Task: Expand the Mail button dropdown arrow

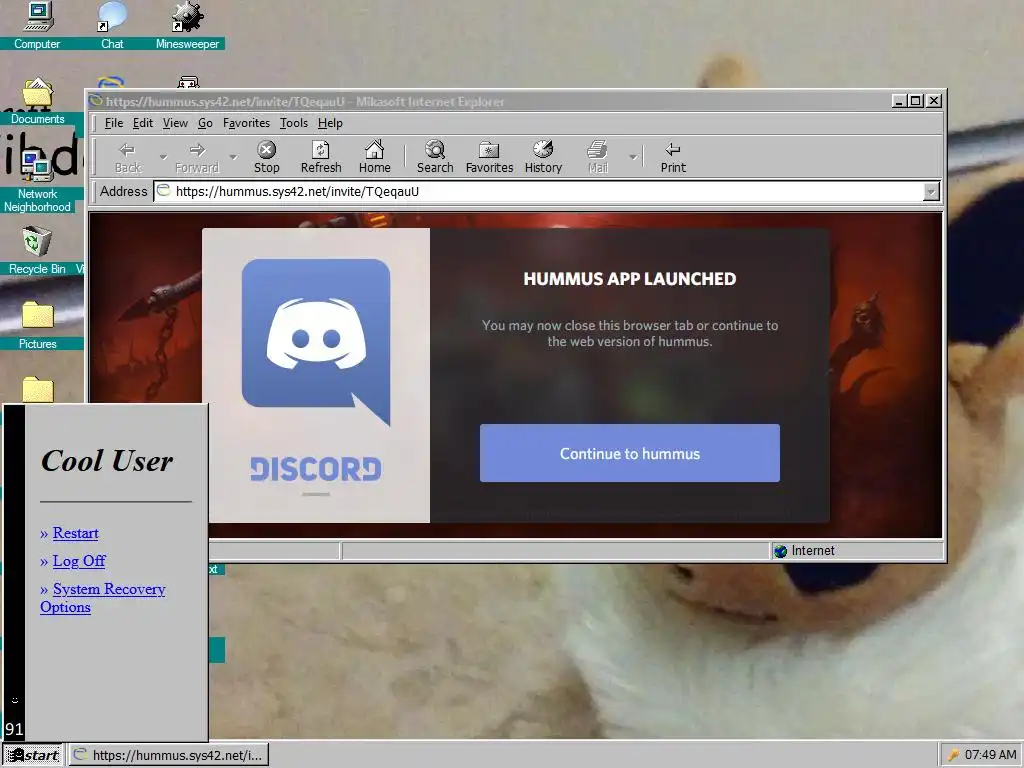Action: (x=632, y=157)
